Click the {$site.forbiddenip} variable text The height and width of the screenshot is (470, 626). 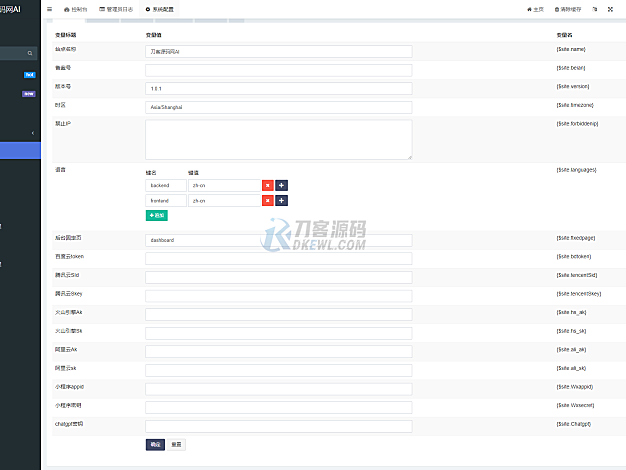coord(577,124)
